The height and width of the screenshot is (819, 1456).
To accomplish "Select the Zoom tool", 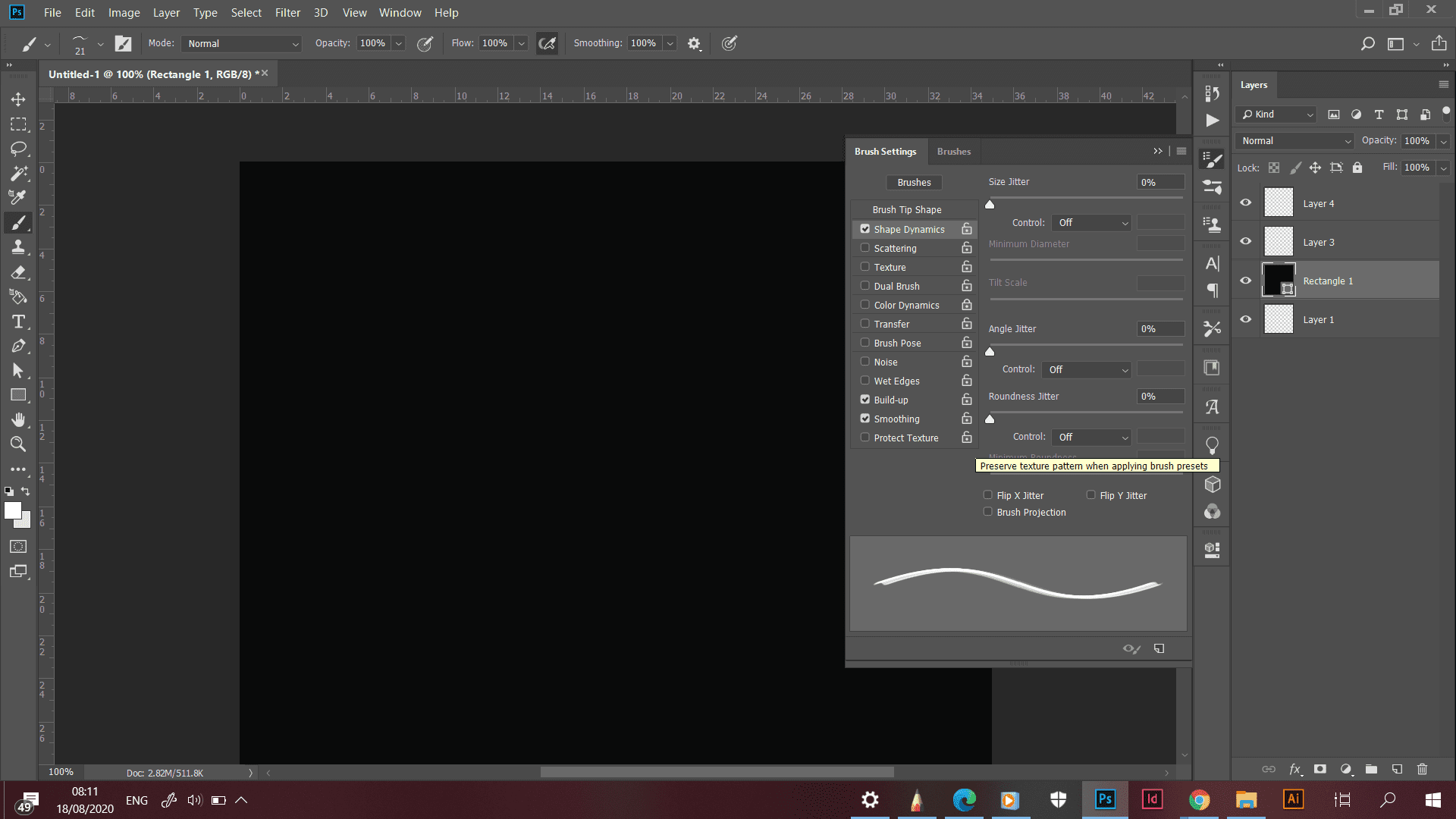I will click(x=18, y=444).
